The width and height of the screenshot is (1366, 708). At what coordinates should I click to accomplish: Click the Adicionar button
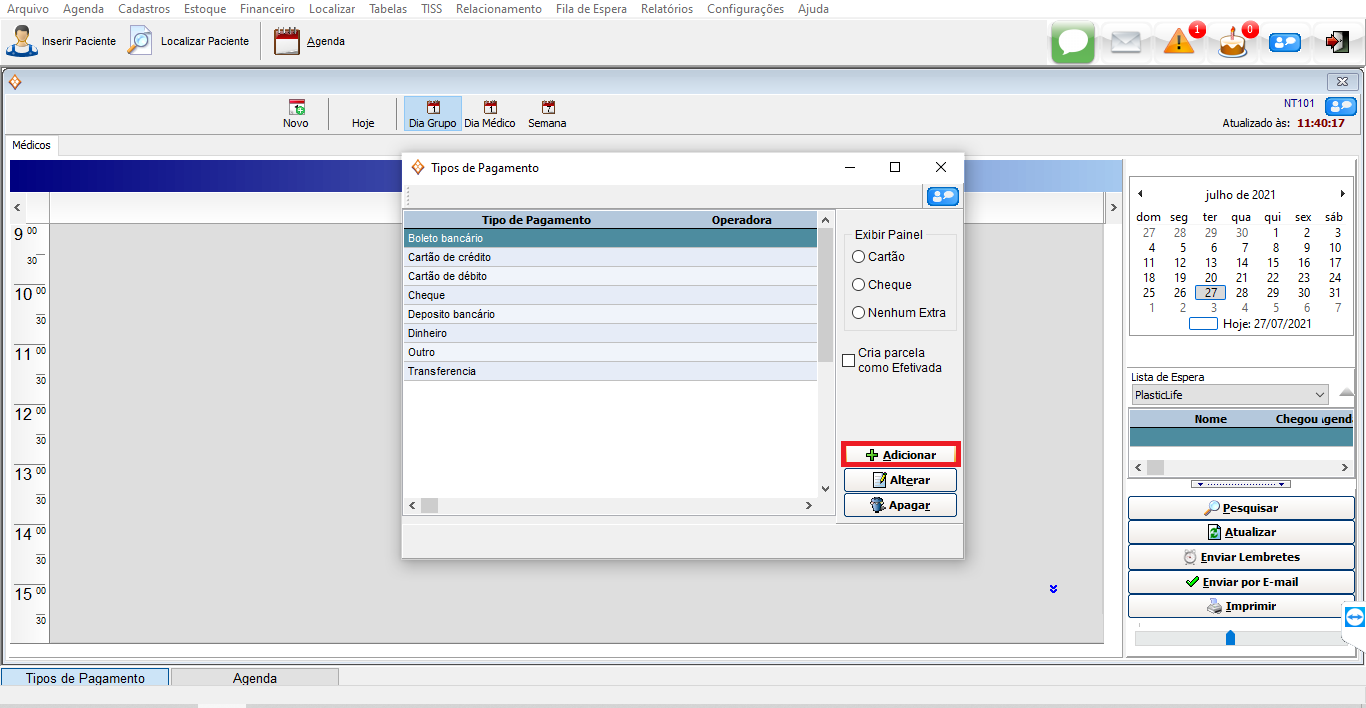click(900, 455)
